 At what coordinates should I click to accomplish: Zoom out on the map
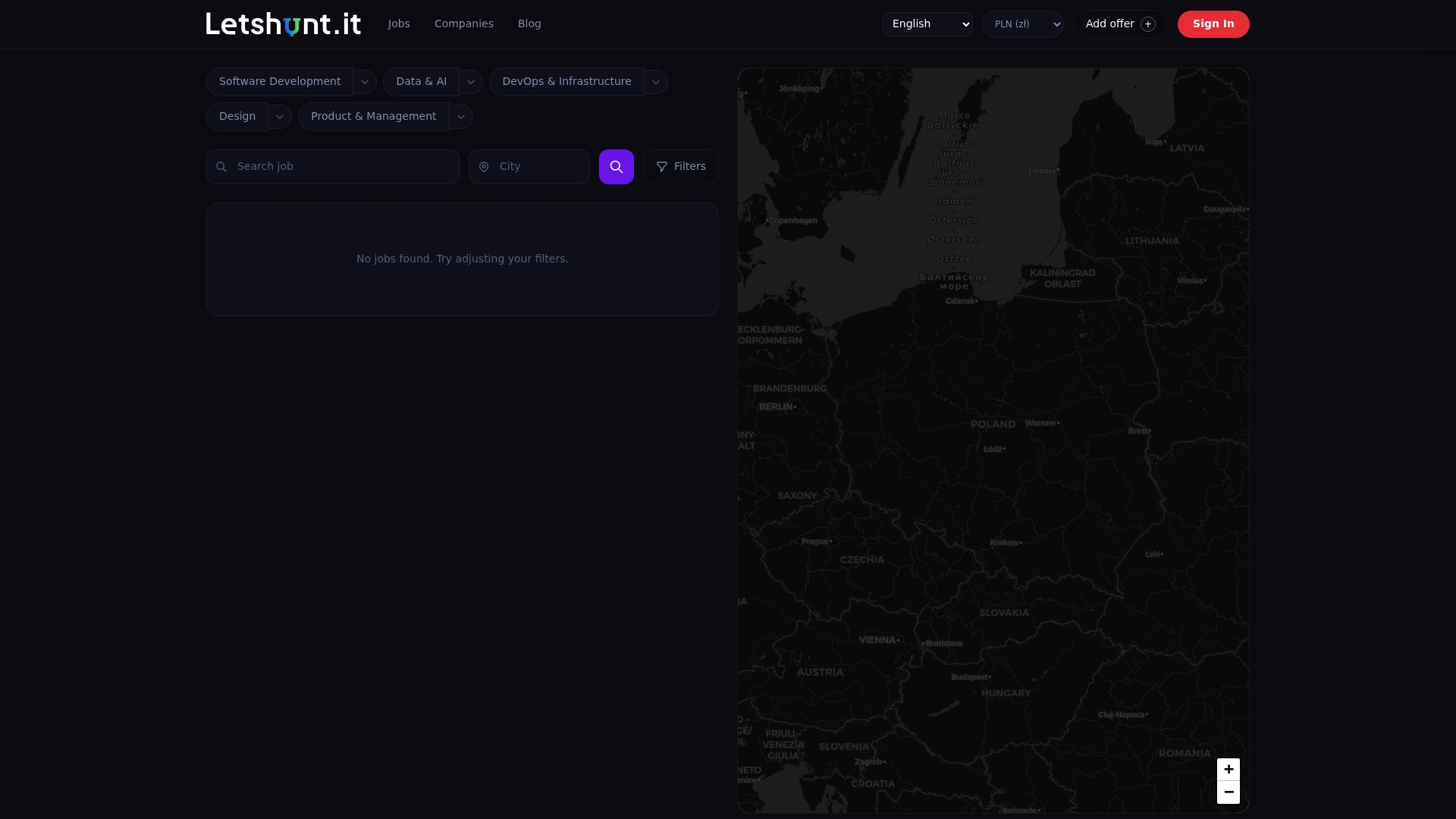(x=1228, y=792)
